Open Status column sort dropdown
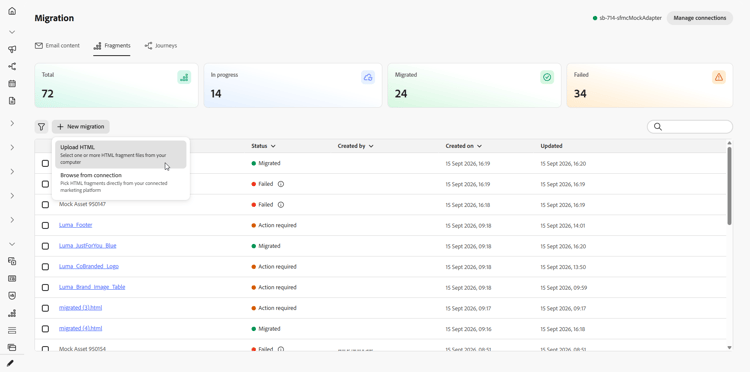750x372 pixels. [273, 146]
